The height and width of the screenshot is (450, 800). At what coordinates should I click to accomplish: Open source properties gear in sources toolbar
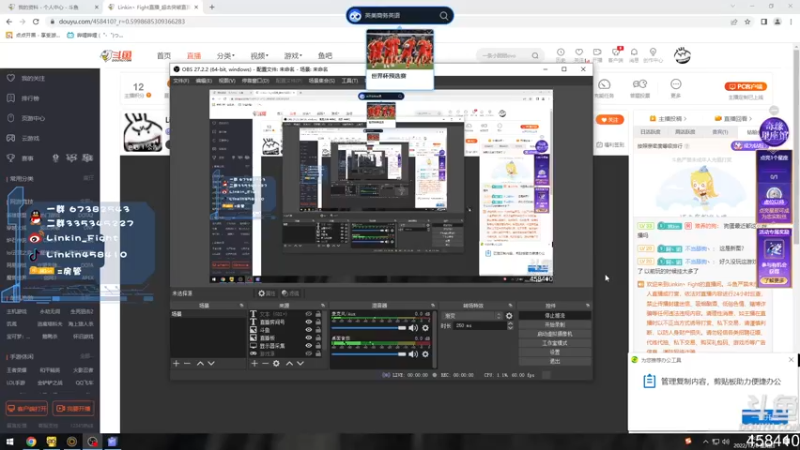point(276,363)
